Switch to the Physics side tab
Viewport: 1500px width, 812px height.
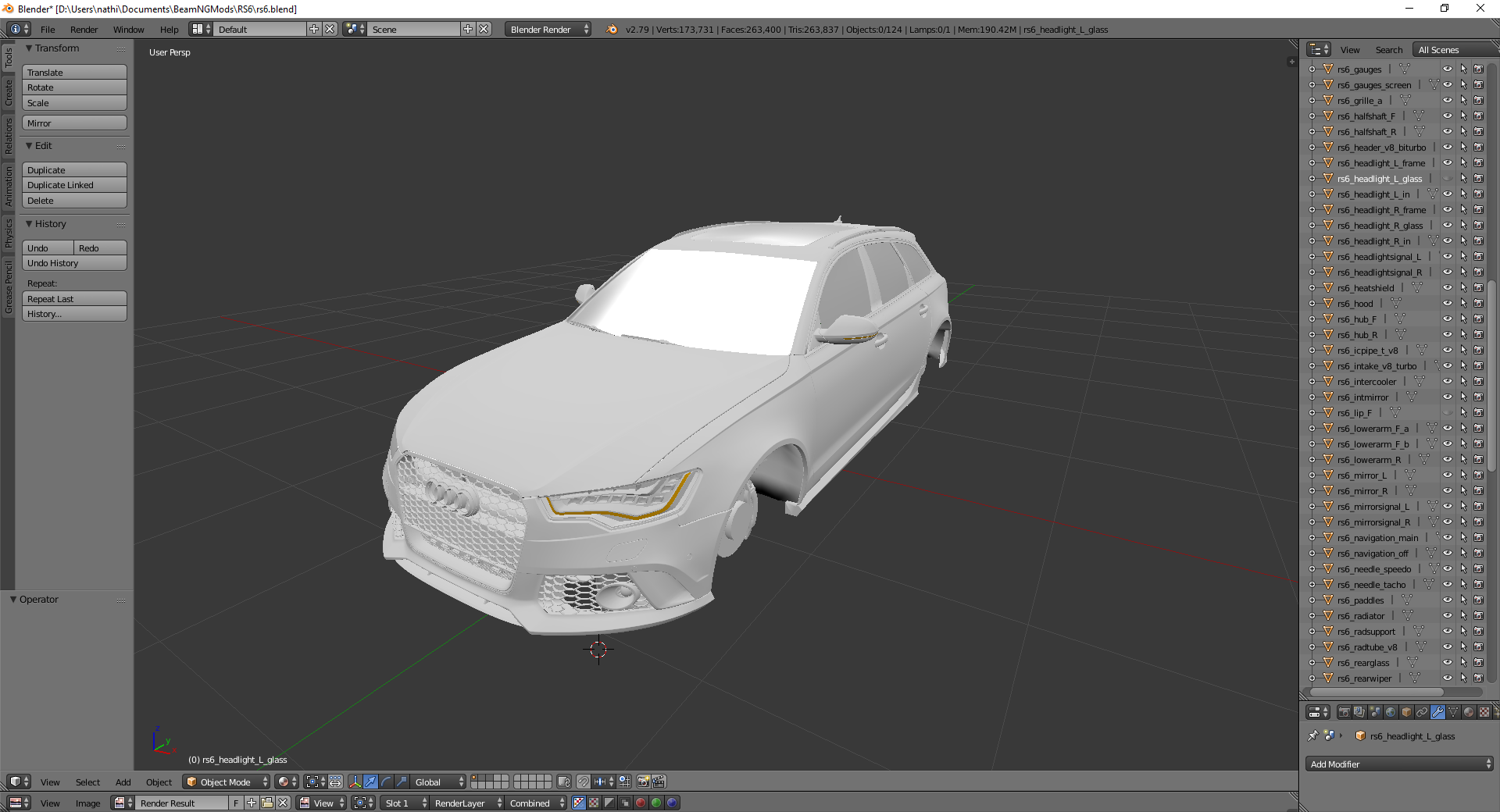[x=9, y=233]
